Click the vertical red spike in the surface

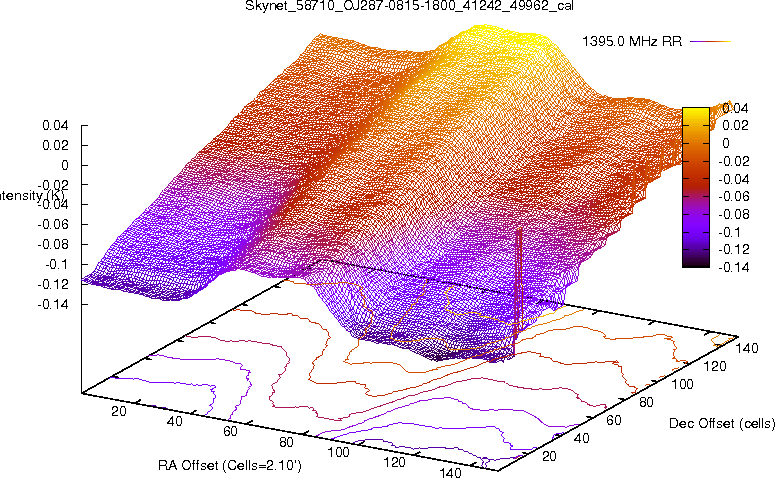(518, 293)
